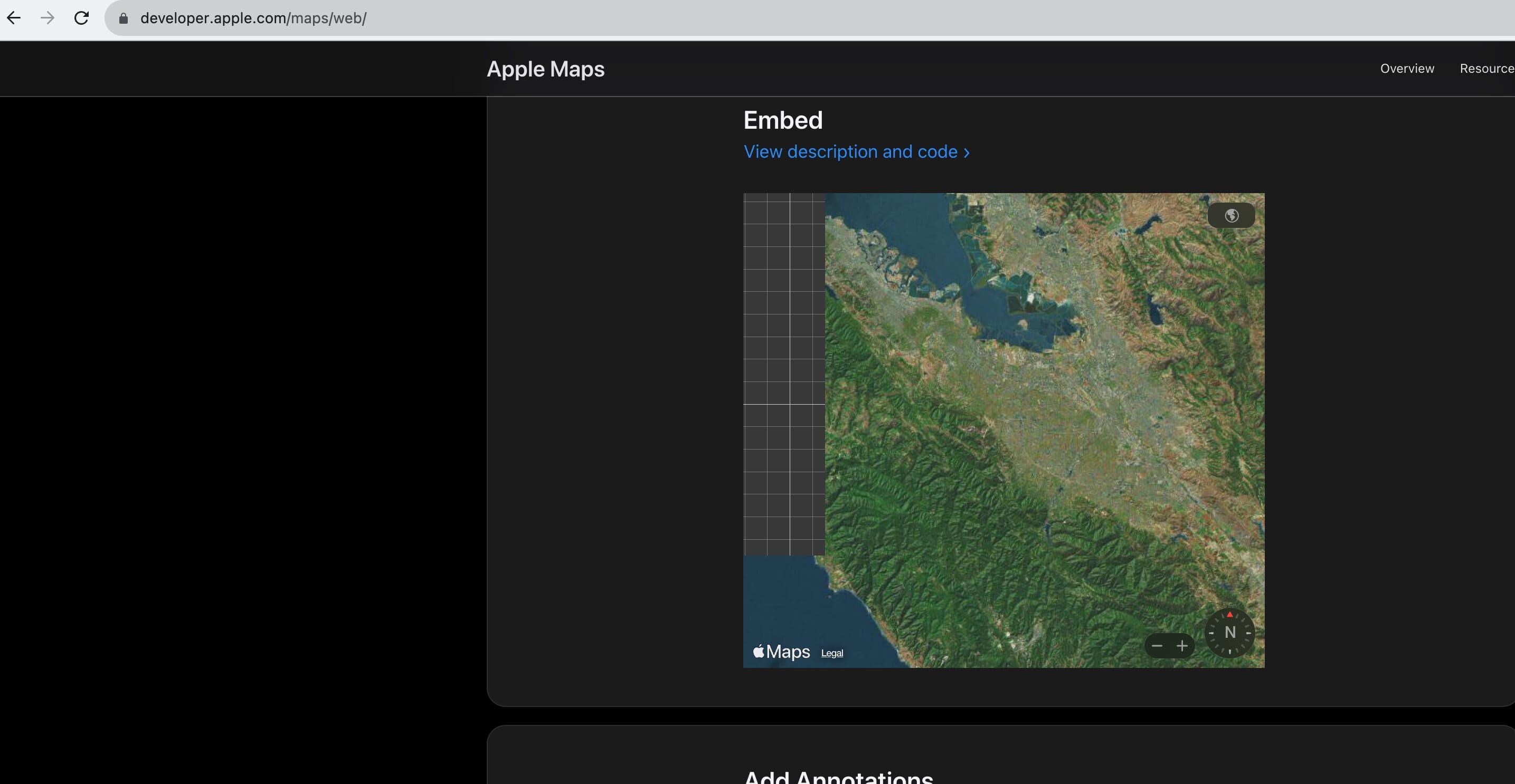
Task: Click the padlock site info icon
Action: 124,19
